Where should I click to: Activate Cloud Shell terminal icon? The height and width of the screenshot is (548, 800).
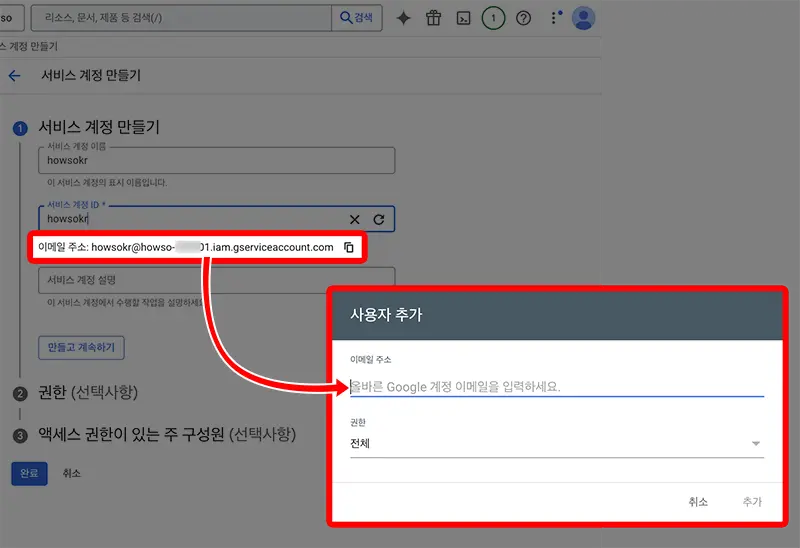[x=463, y=19]
